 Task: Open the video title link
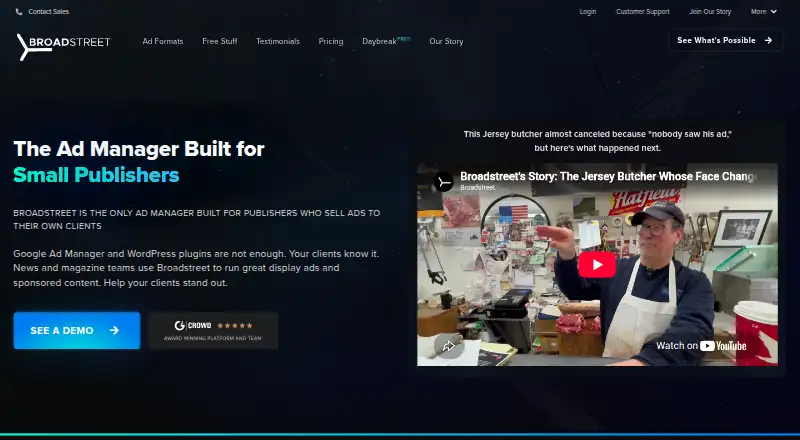pyautogui.click(x=607, y=177)
